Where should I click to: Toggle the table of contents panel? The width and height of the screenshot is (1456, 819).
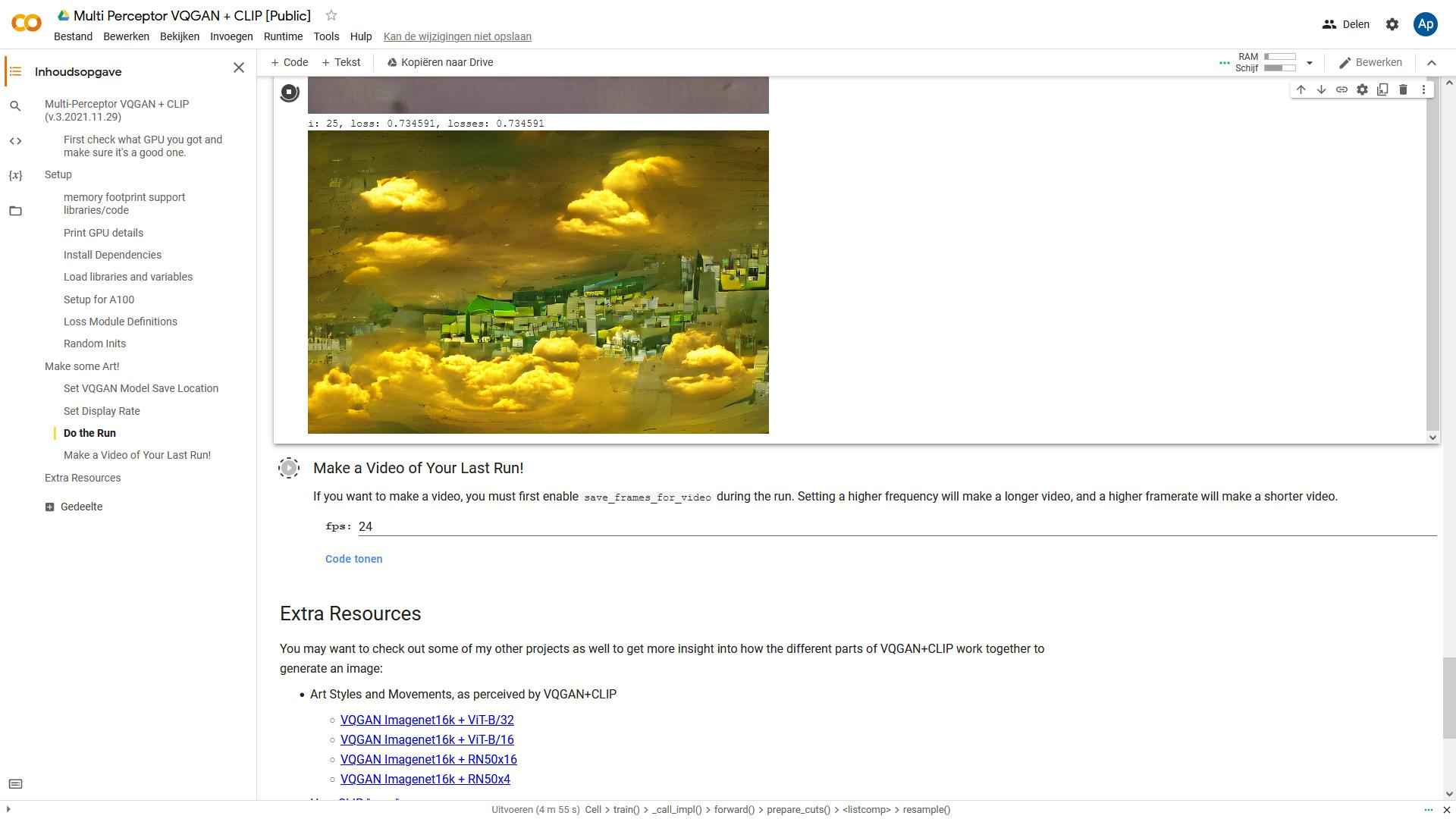pos(15,71)
